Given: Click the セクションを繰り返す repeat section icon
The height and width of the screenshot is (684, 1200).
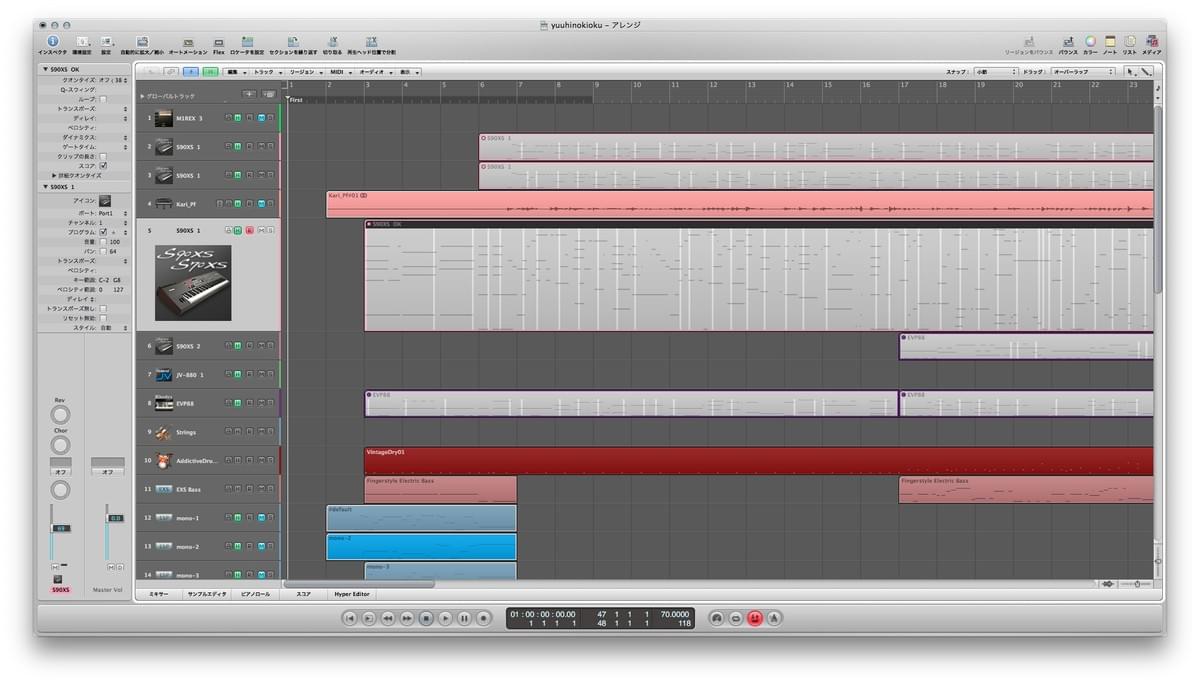Looking at the screenshot, I should click(x=292, y=42).
